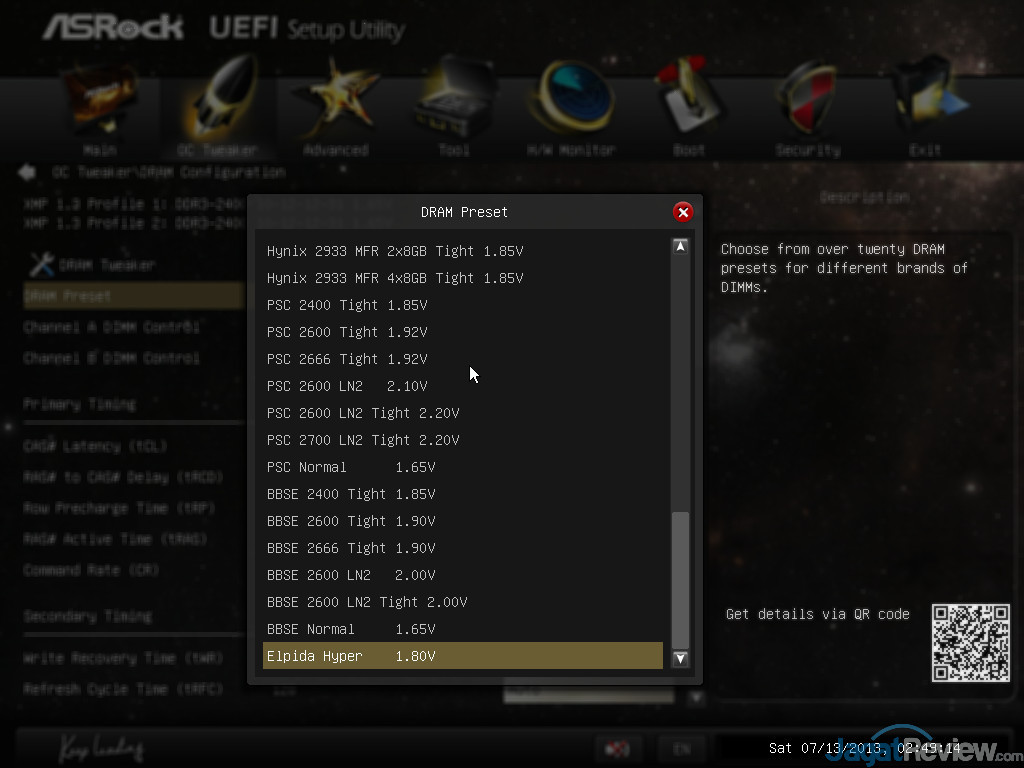Select BBSE 2600 Tight 1.90V preset

tap(462, 521)
